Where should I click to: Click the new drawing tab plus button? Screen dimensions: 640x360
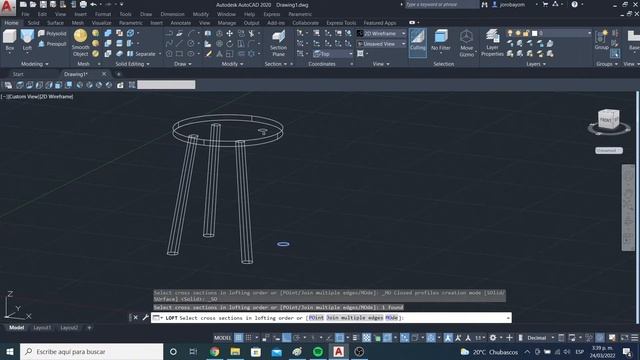119,74
